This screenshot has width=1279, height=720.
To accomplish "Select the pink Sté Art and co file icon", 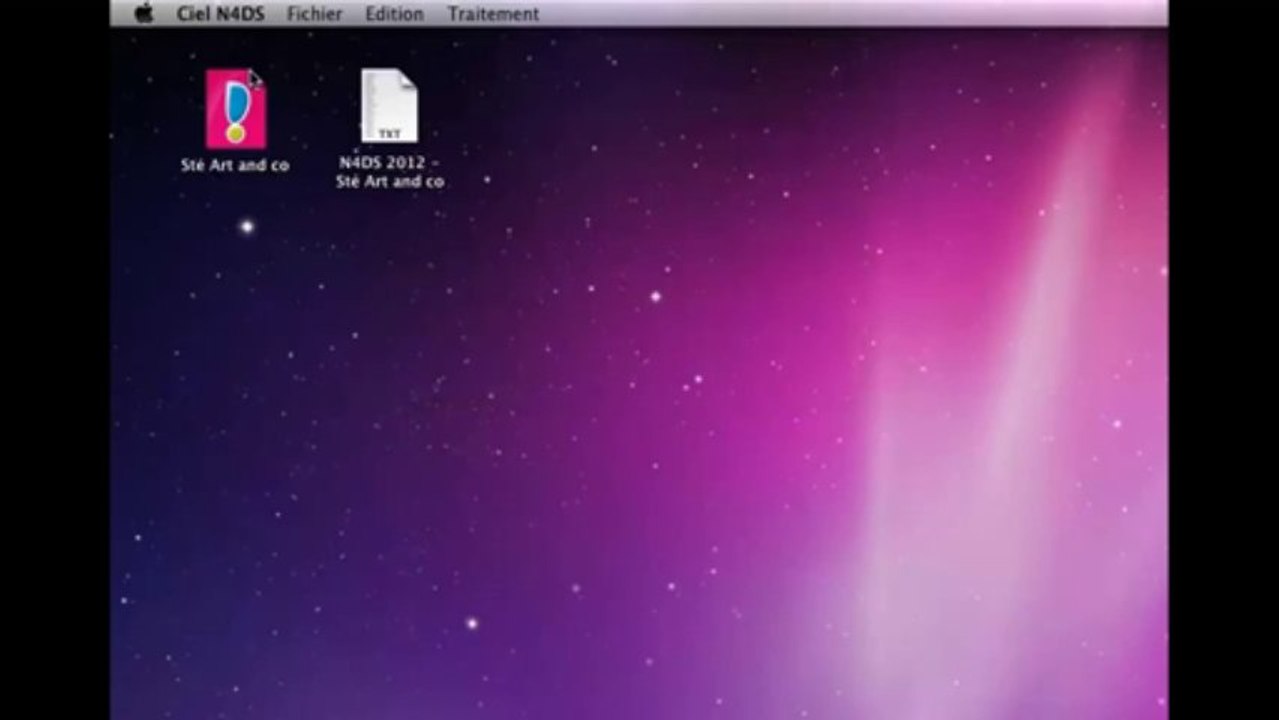I will (236, 109).
